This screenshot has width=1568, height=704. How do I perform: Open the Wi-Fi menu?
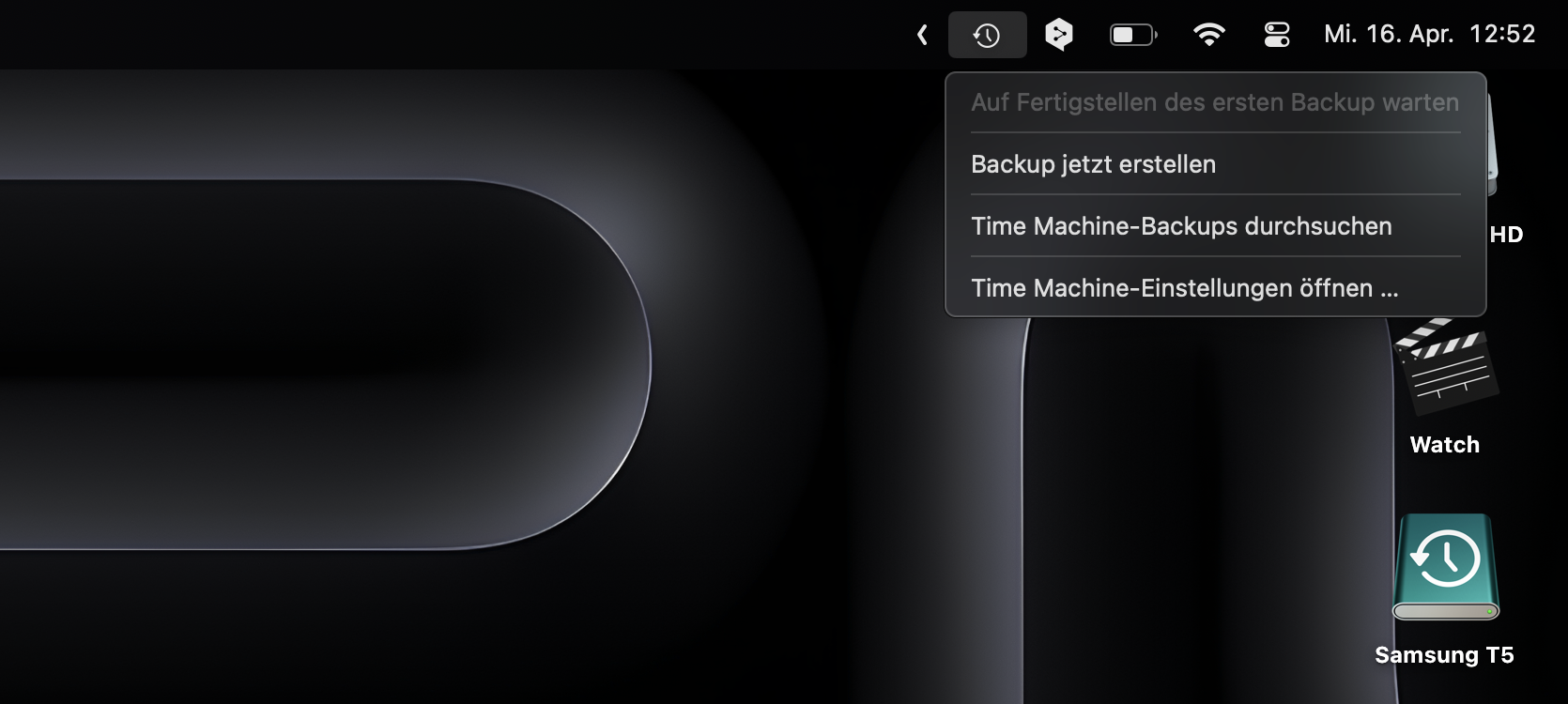coord(1208,36)
